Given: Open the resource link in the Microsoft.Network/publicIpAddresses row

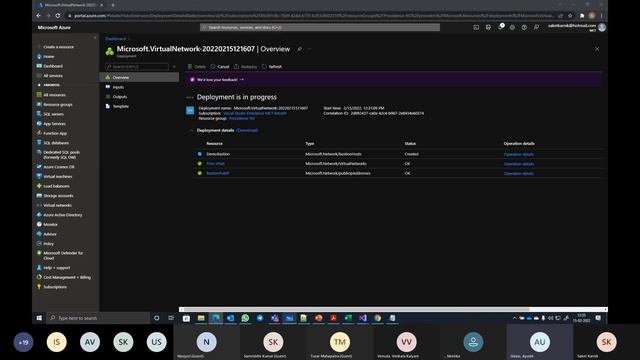Looking at the screenshot, I should coord(218,173).
